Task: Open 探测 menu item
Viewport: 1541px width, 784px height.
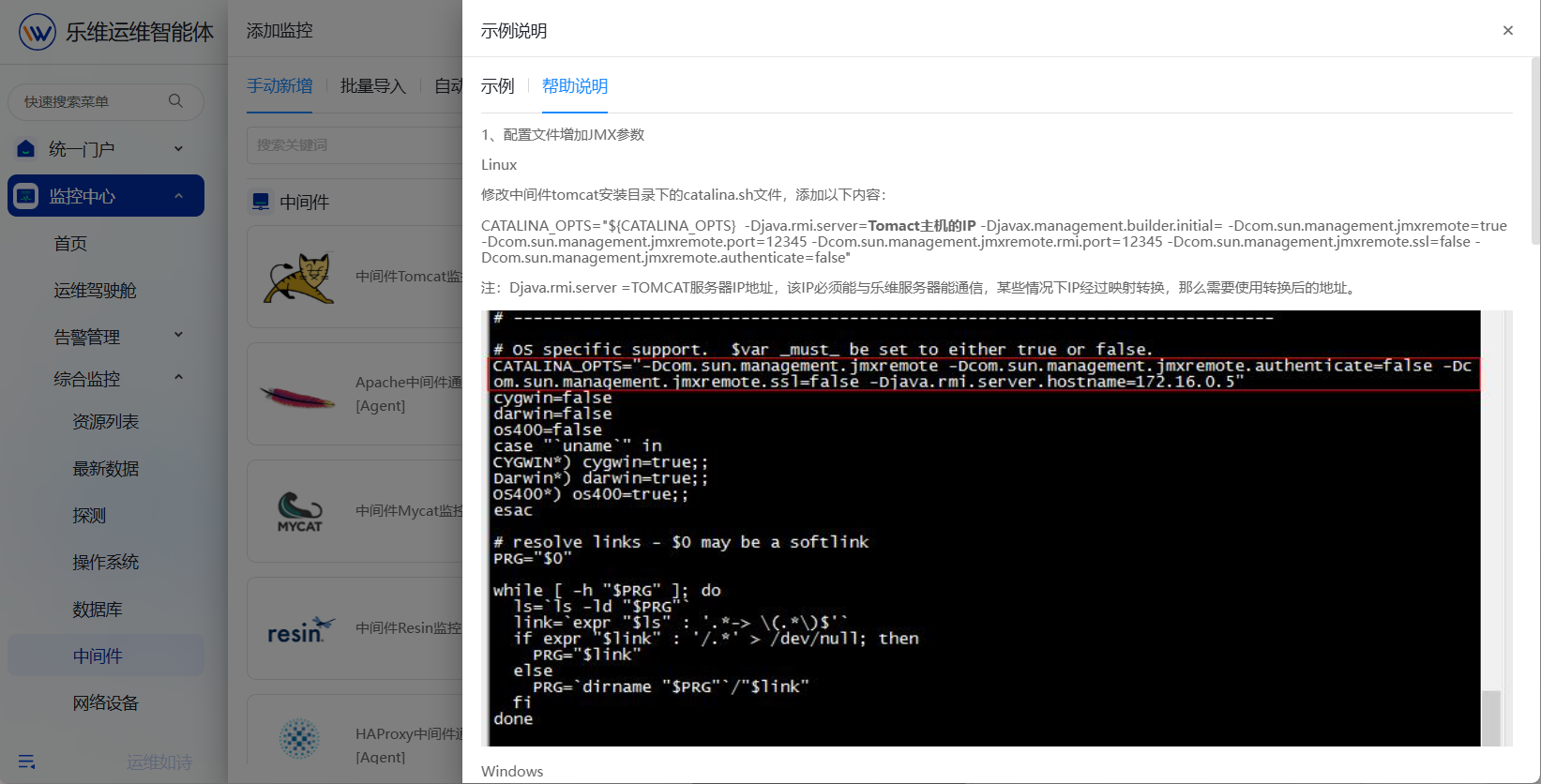Action: pyautogui.click(x=89, y=516)
